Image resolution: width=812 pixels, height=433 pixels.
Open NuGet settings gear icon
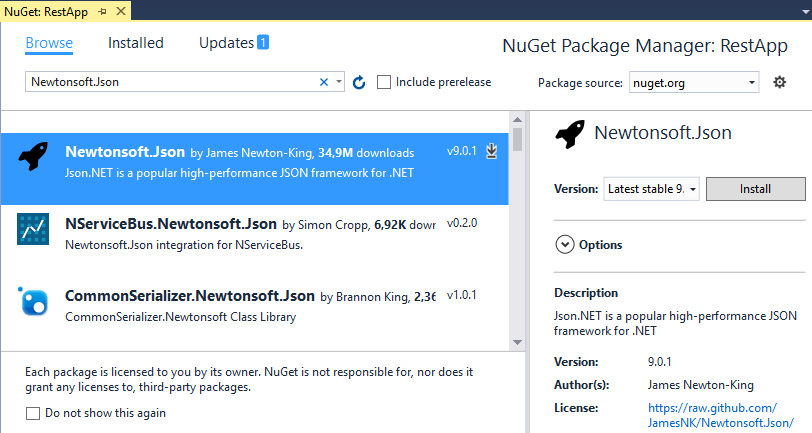coord(779,82)
